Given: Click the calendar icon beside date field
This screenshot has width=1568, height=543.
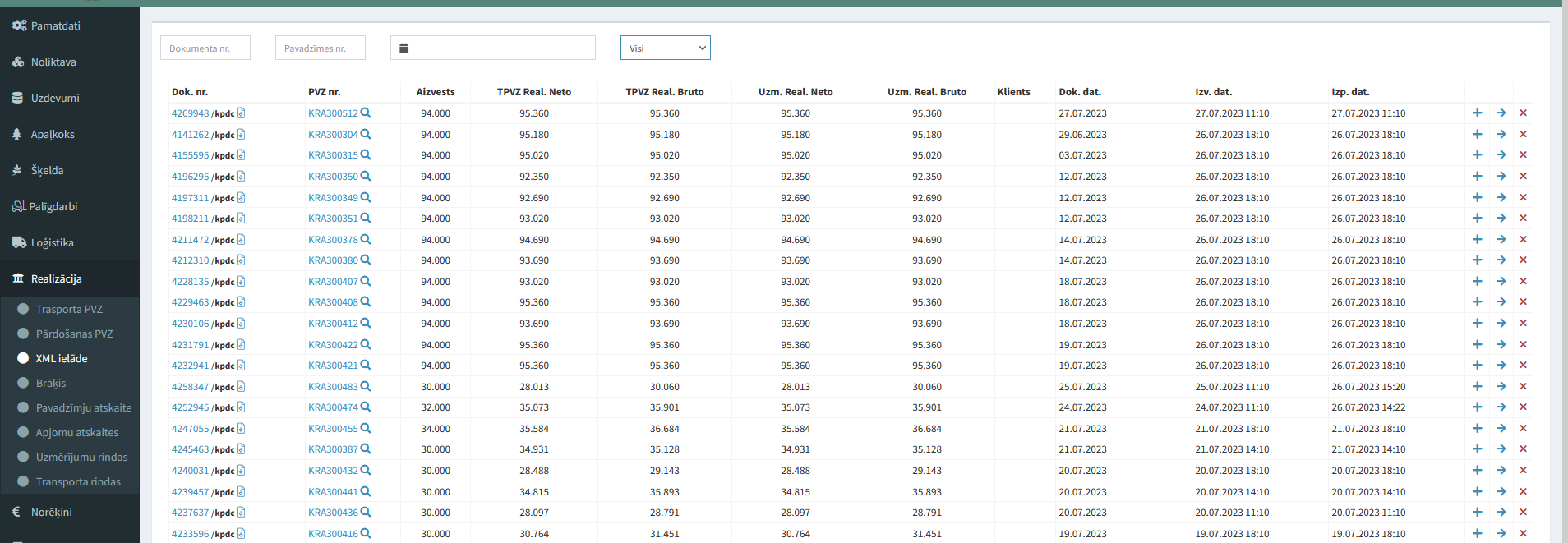Looking at the screenshot, I should (404, 48).
